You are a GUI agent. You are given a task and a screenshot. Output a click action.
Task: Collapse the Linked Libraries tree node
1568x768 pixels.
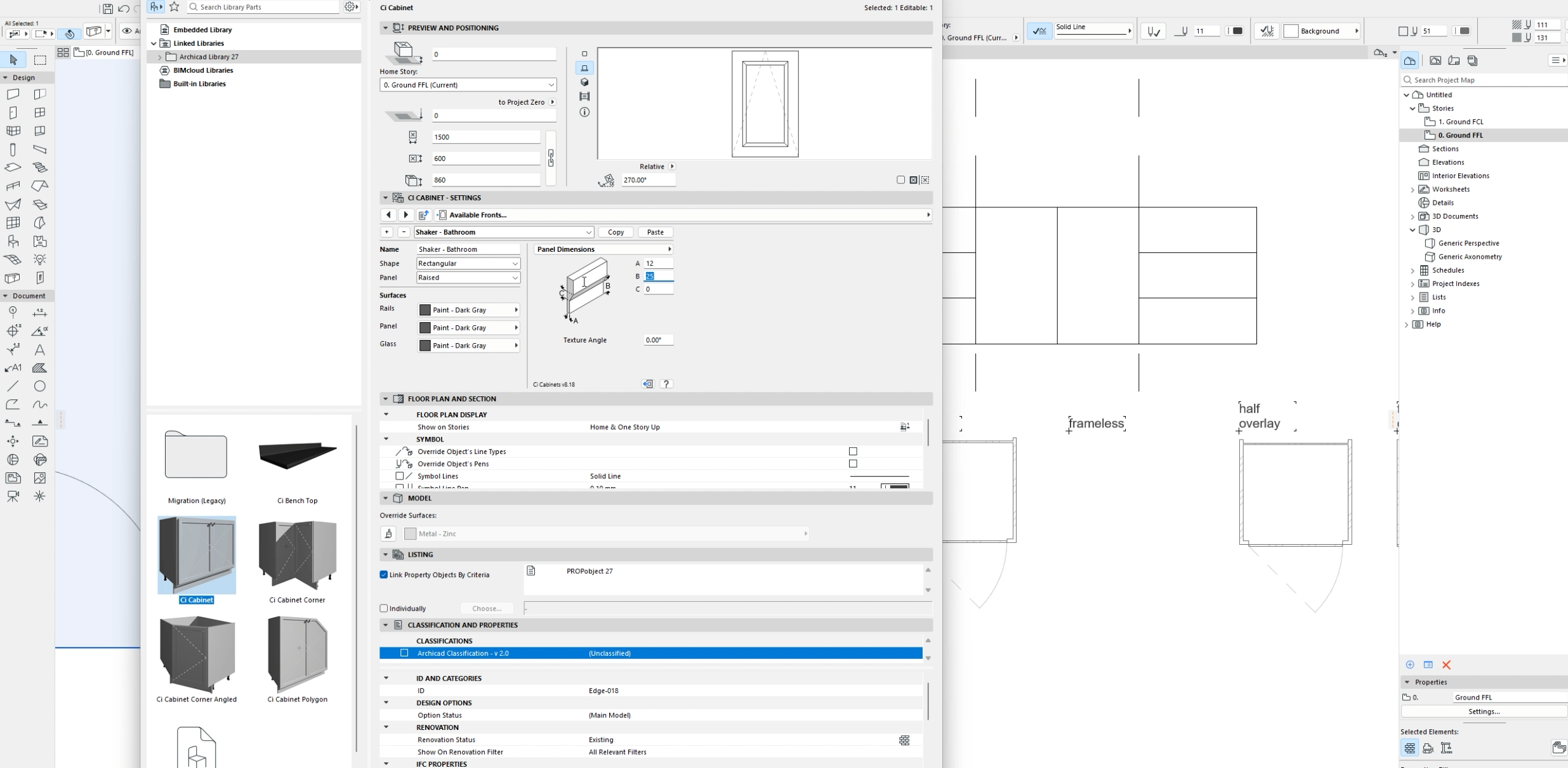(x=154, y=44)
